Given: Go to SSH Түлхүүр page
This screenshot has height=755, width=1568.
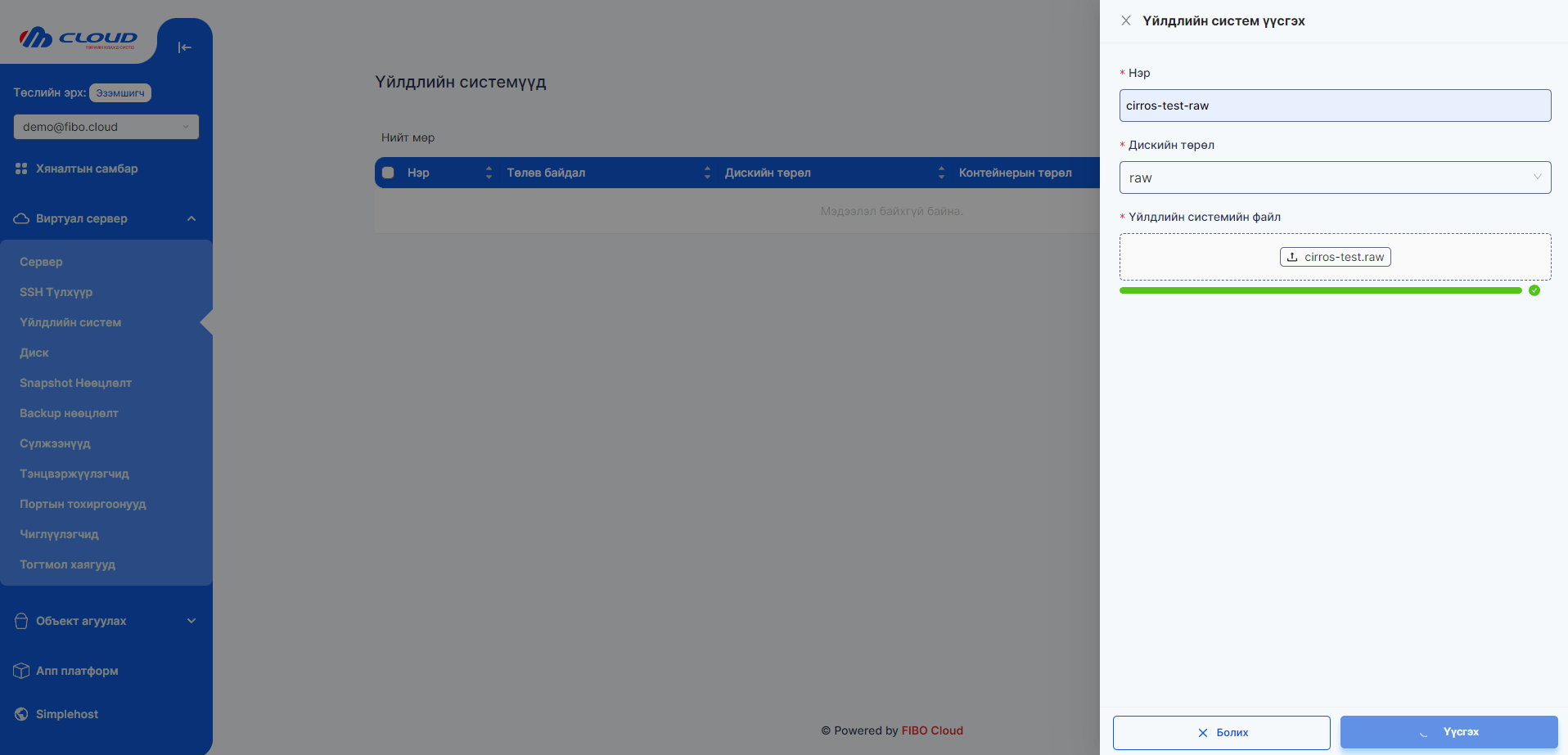Looking at the screenshot, I should click(x=56, y=292).
